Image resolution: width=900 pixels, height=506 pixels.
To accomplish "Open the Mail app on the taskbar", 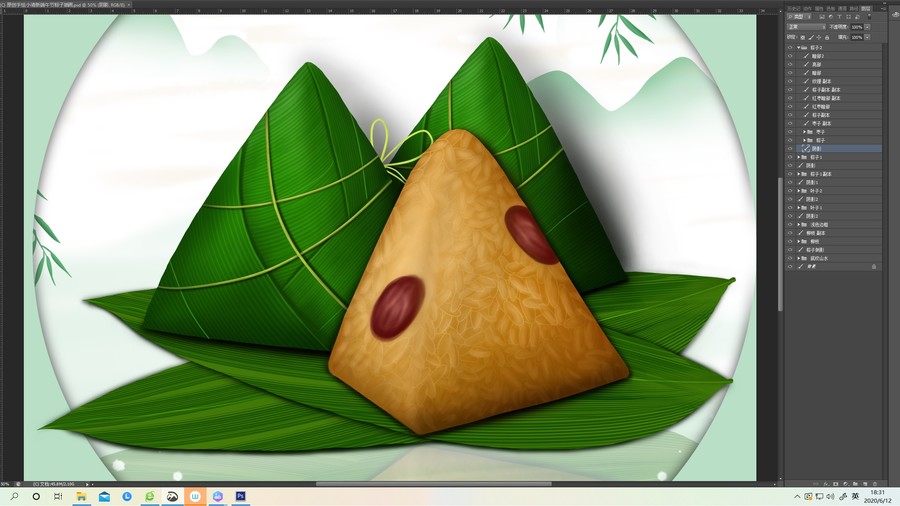I will pyautogui.click(x=104, y=496).
